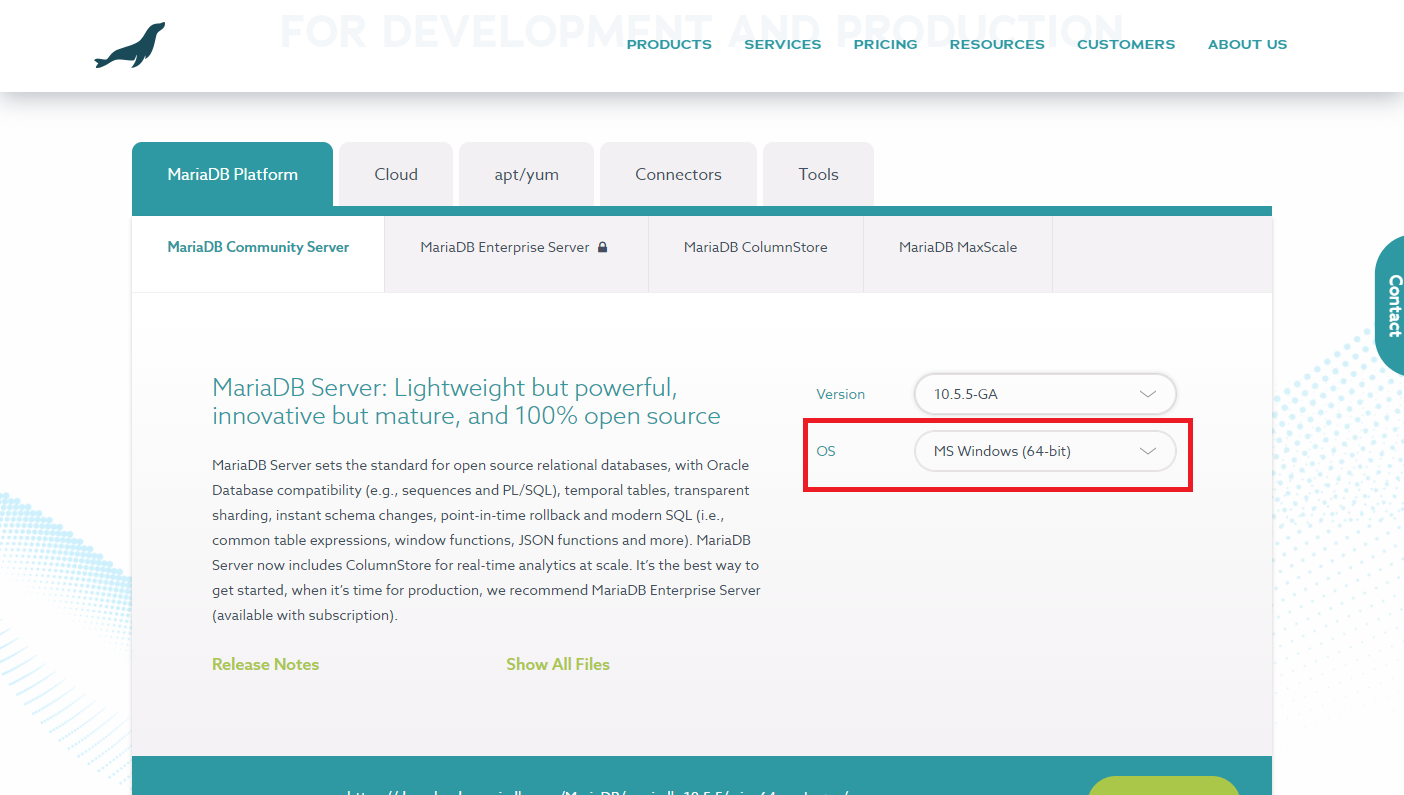Switch to the Cloud tab
This screenshot has width=1404, height=795.
point(396,174)
